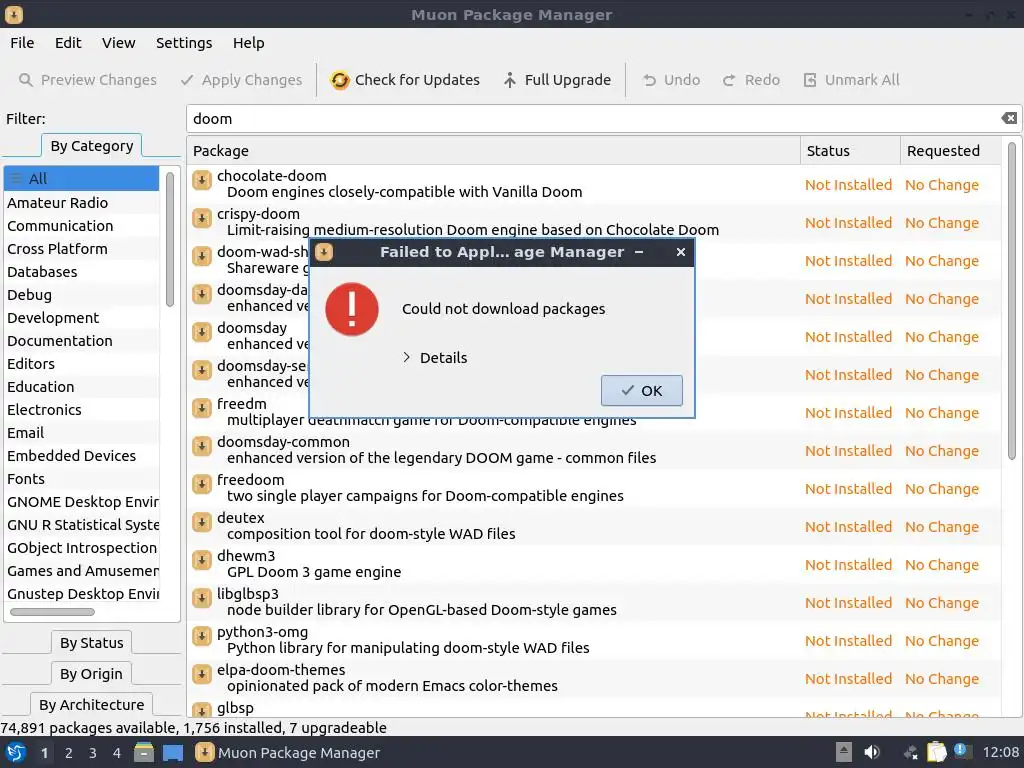Select the Embedded Devices category

(82, 456)
